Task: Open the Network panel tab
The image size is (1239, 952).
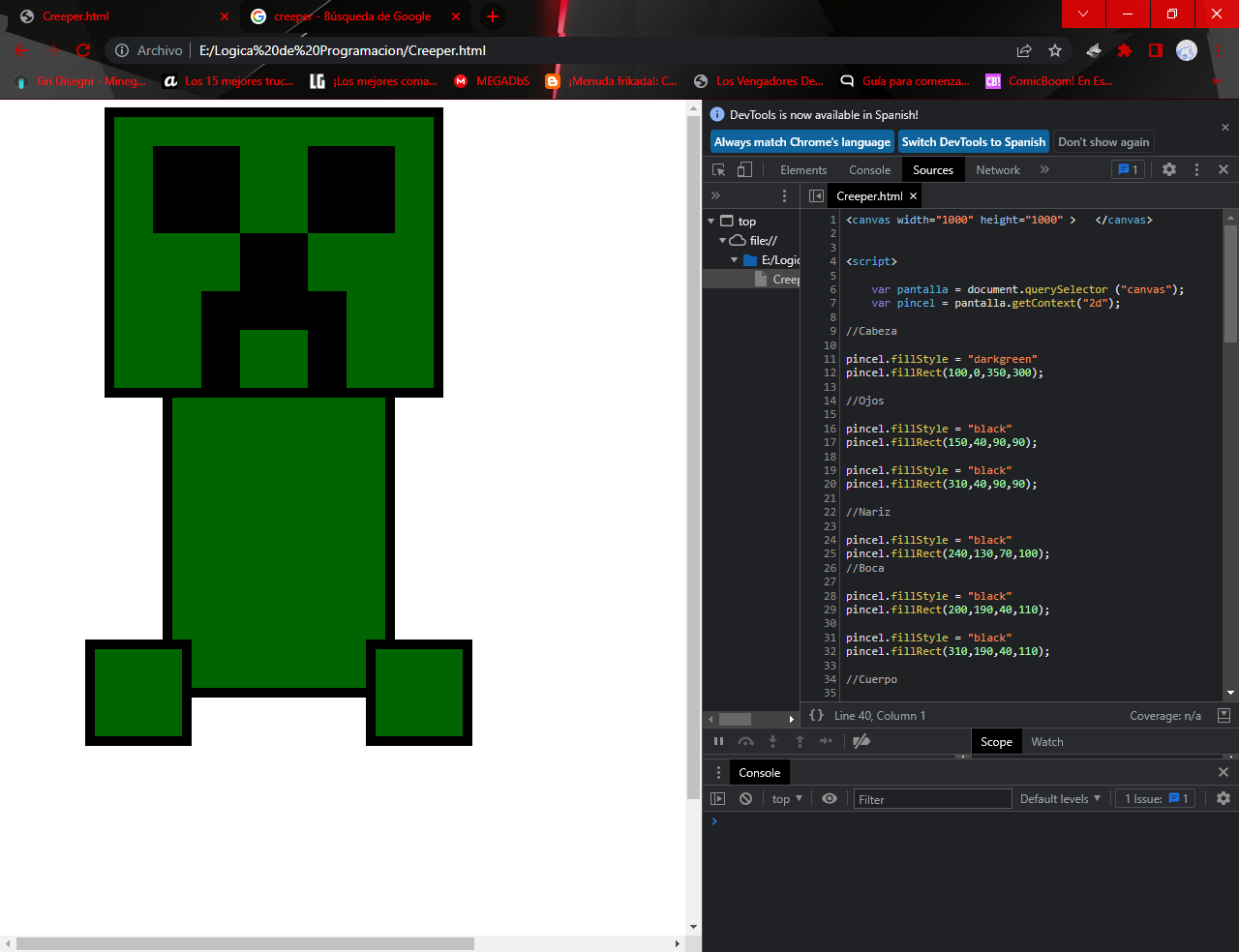Action: pyautogui.click(x=998, y=169)
